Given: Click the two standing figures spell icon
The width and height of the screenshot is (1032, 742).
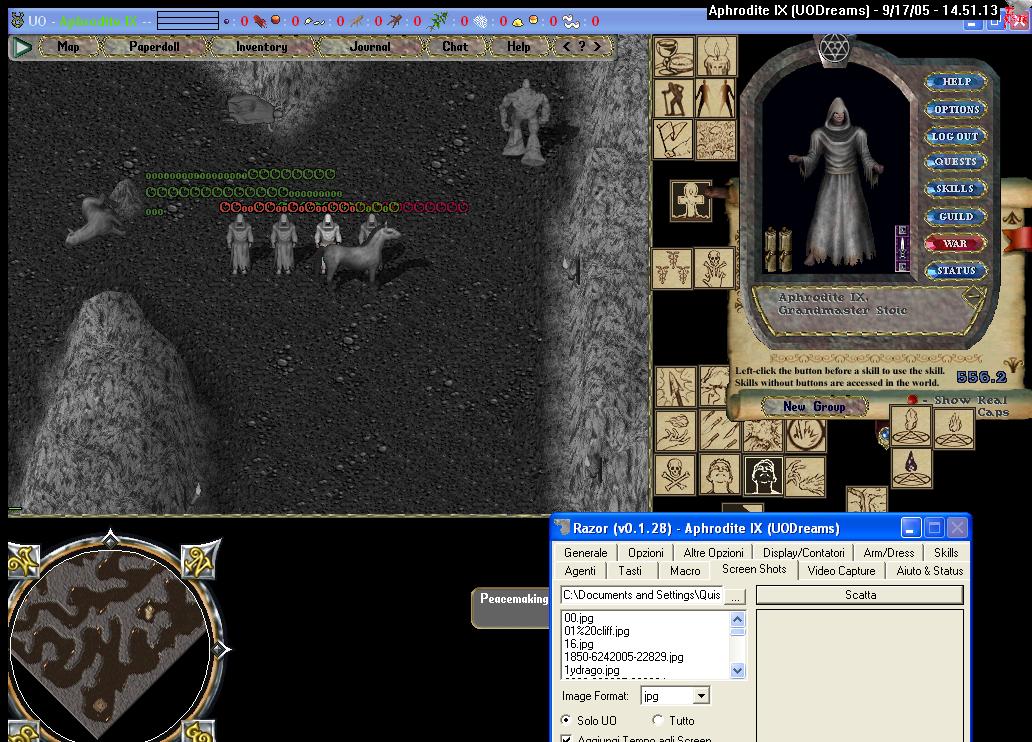Looking at the screenshot, I should [716, 99].
